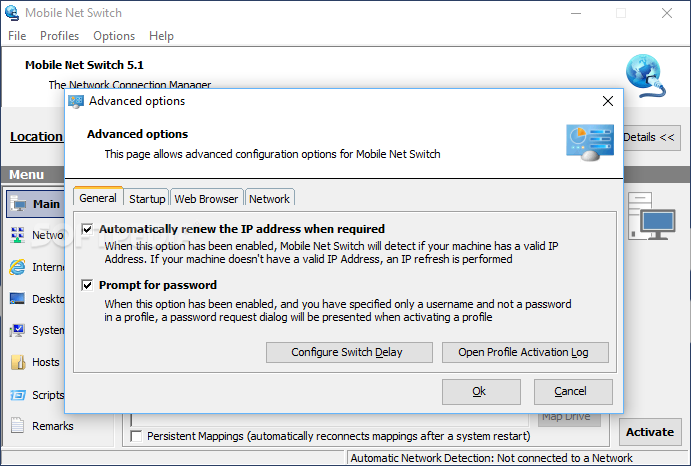
Task: Click the Advanced options dialog title icon
Action: click(76, 102)
